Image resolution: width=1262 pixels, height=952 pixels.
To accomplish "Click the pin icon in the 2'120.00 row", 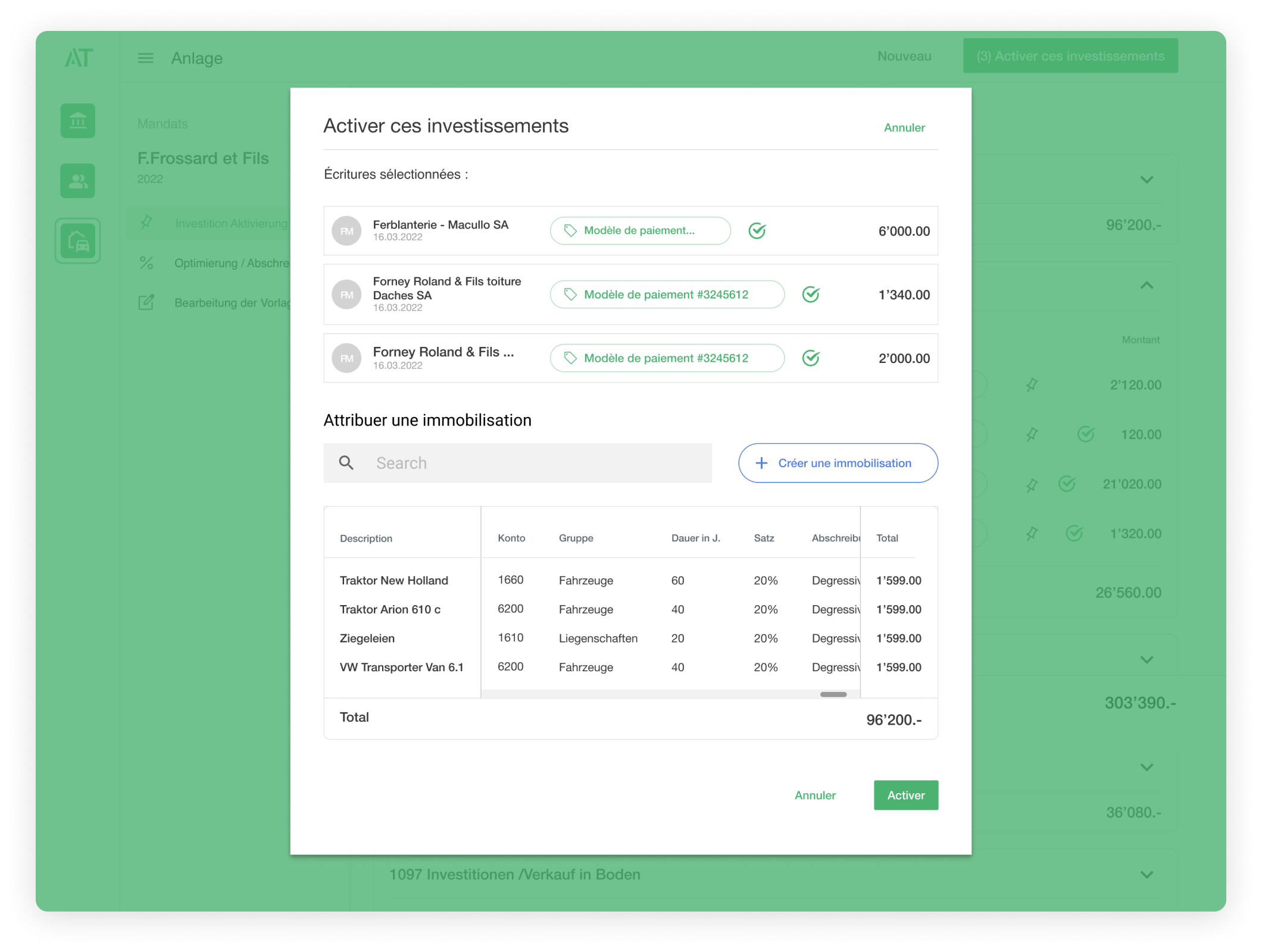I will (1032, 385).
